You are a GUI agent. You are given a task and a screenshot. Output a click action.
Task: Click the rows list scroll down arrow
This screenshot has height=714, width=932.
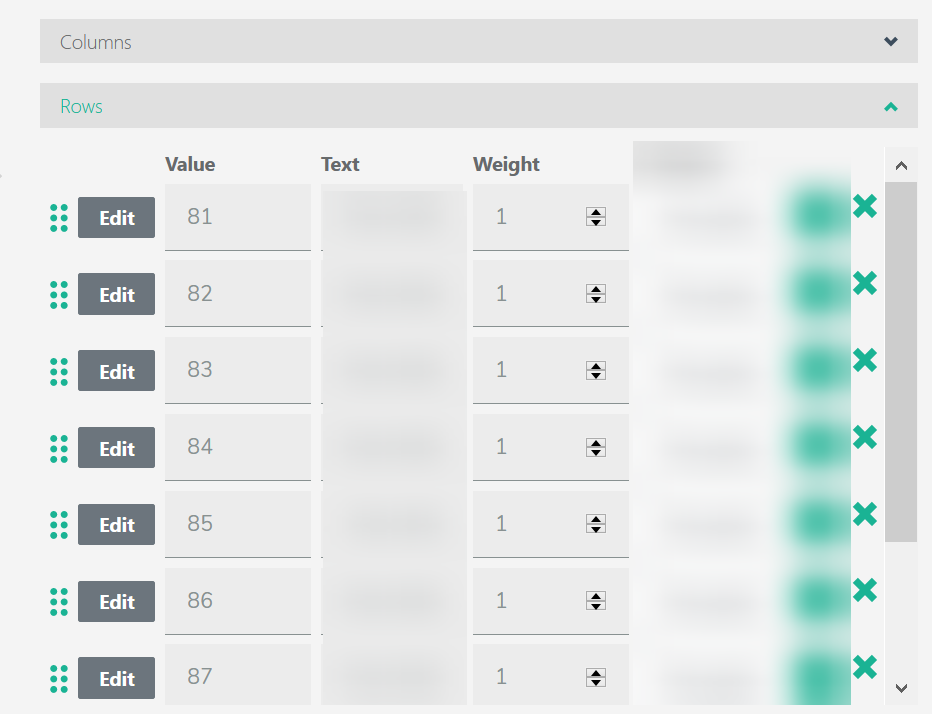pyautogui.click(x=901, y=688)
